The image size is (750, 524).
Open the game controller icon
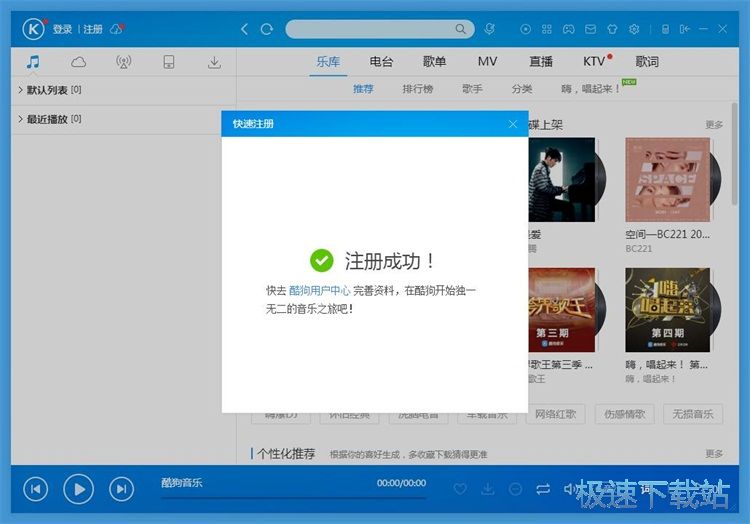(x=568, y=29)
